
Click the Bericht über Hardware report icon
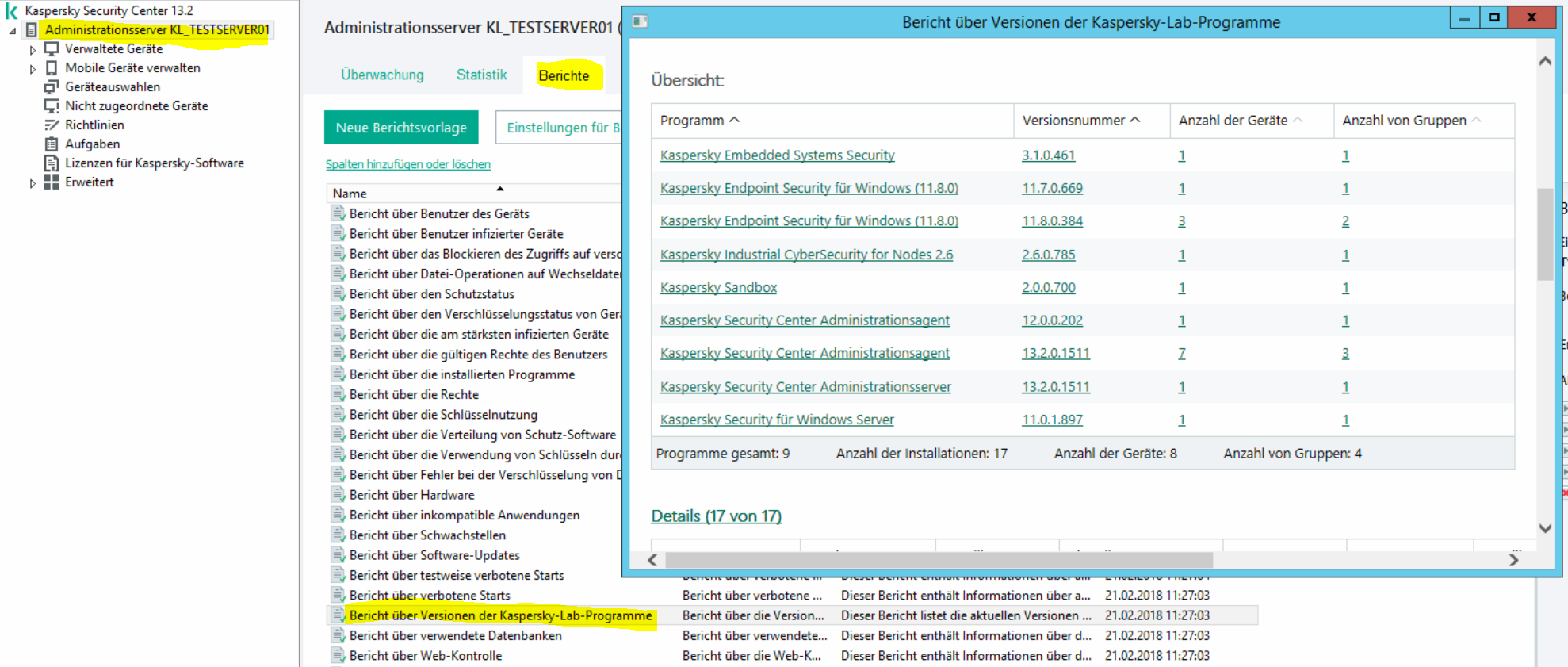[338, 495]
